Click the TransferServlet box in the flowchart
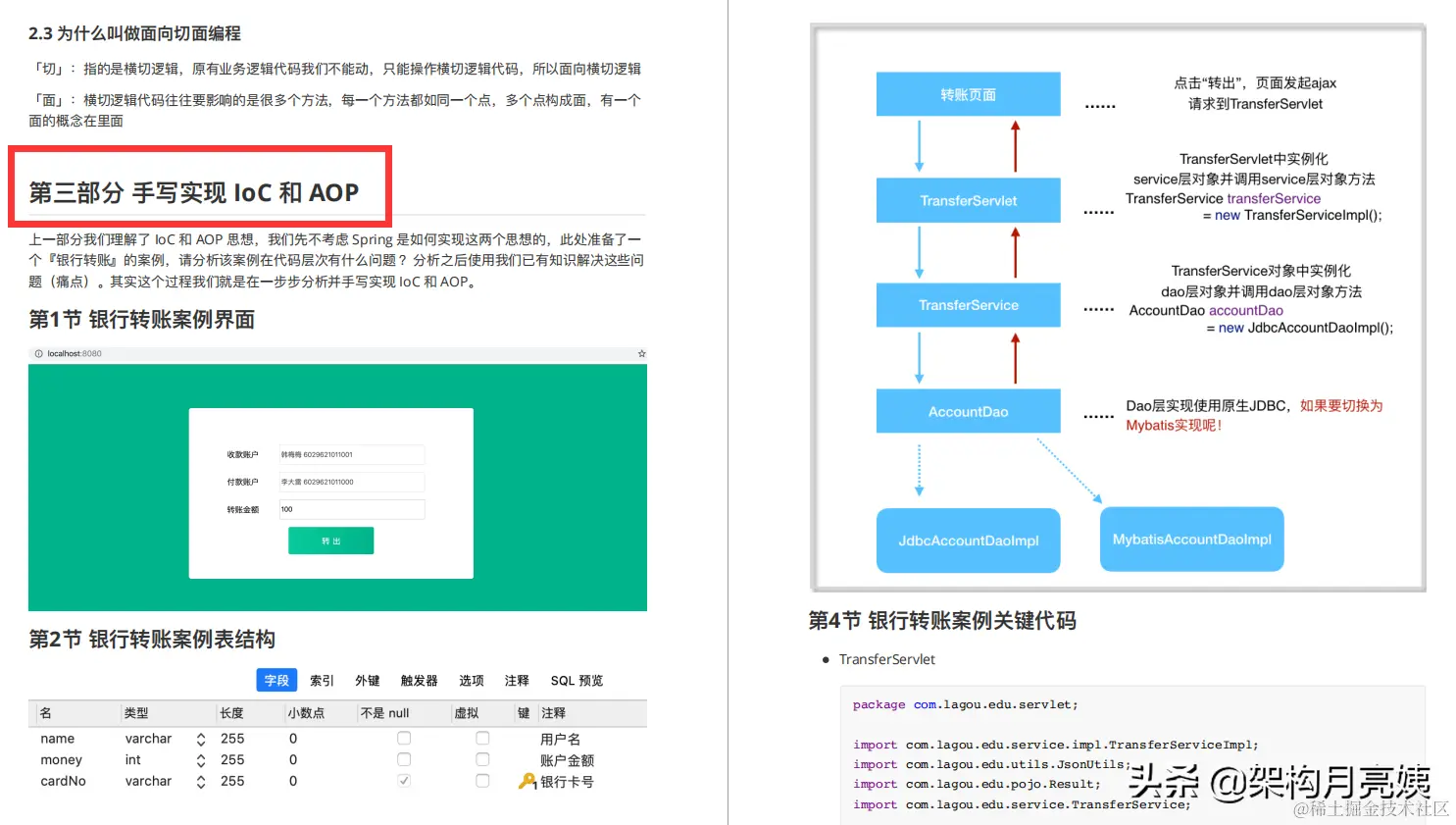The image size is (1456, 825). pos(968,200)
